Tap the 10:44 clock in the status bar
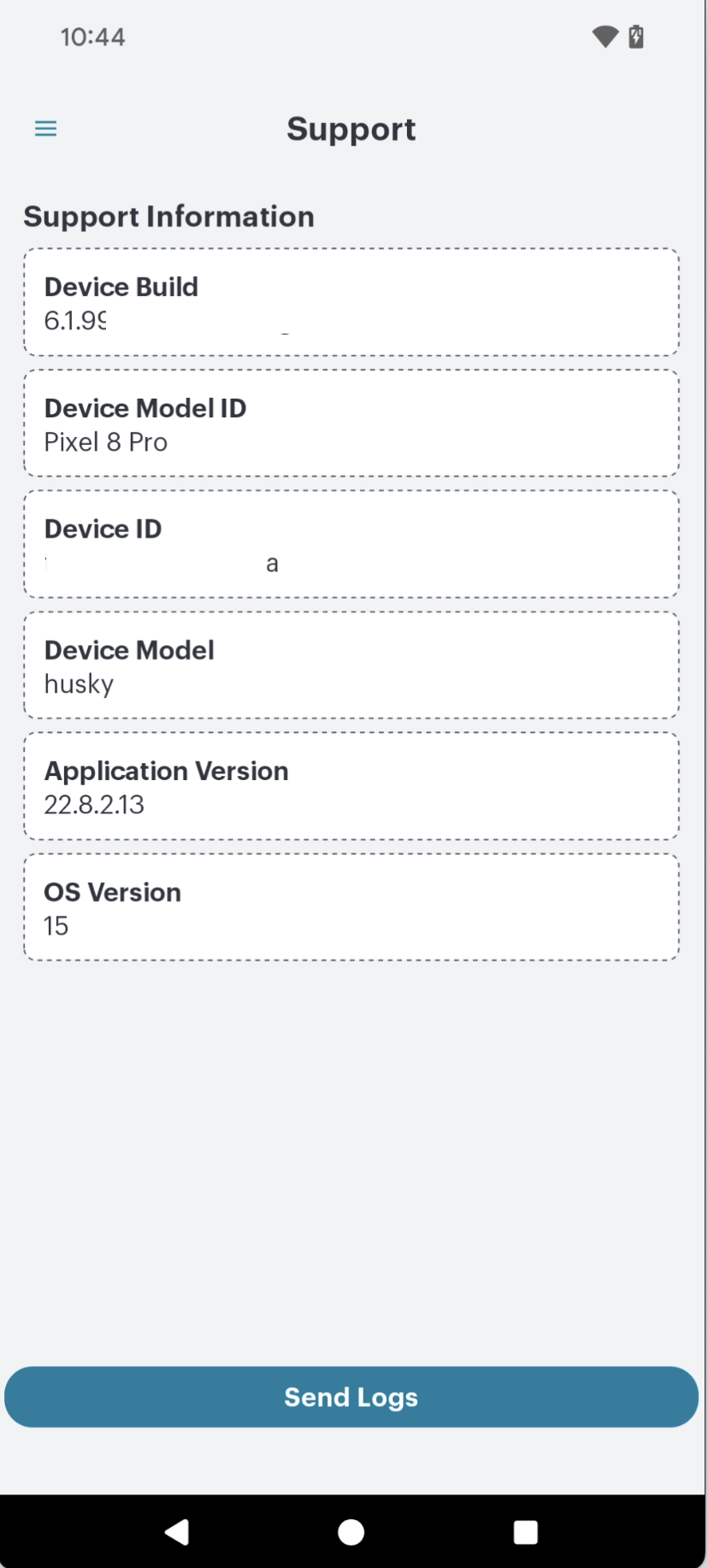This screenshot has width=708, height=1568. click(x=94, y=37)
